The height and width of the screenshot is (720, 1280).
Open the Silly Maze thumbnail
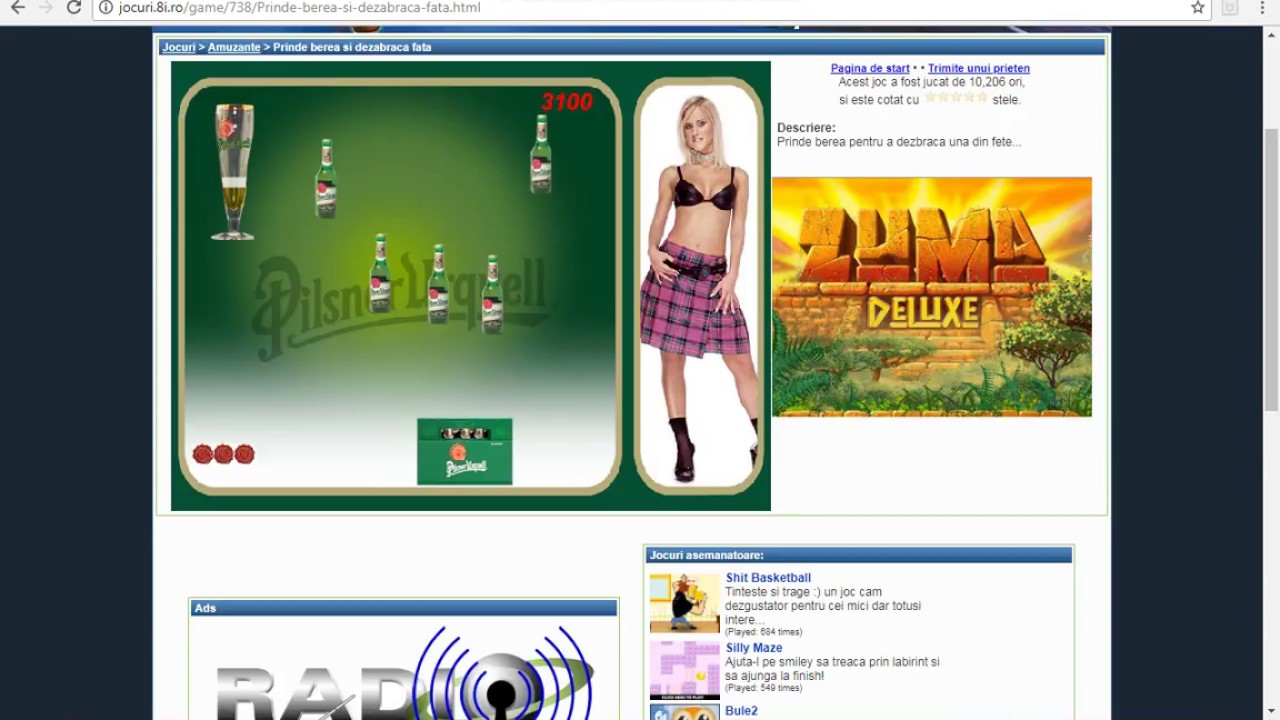[x=684, y=670]
